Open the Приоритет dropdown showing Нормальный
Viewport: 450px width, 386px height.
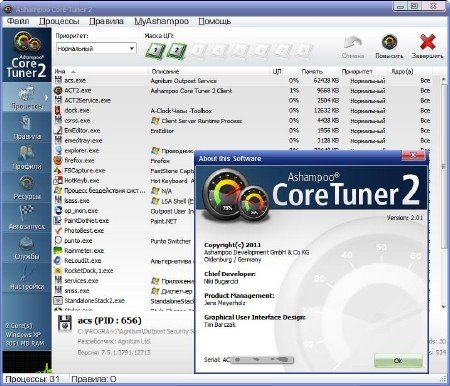96,49
